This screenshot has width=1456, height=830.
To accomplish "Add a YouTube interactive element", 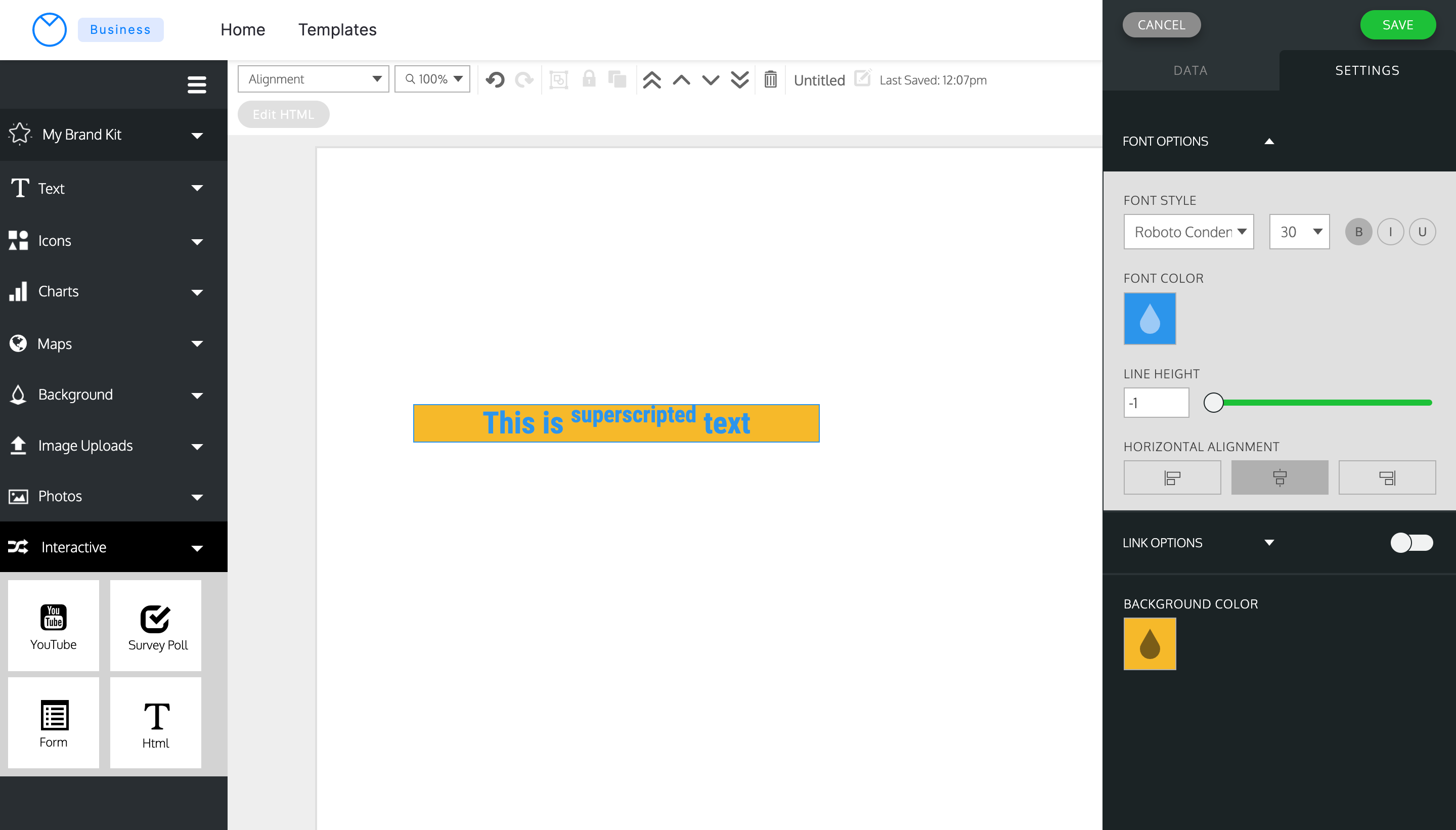I will 54,626.
